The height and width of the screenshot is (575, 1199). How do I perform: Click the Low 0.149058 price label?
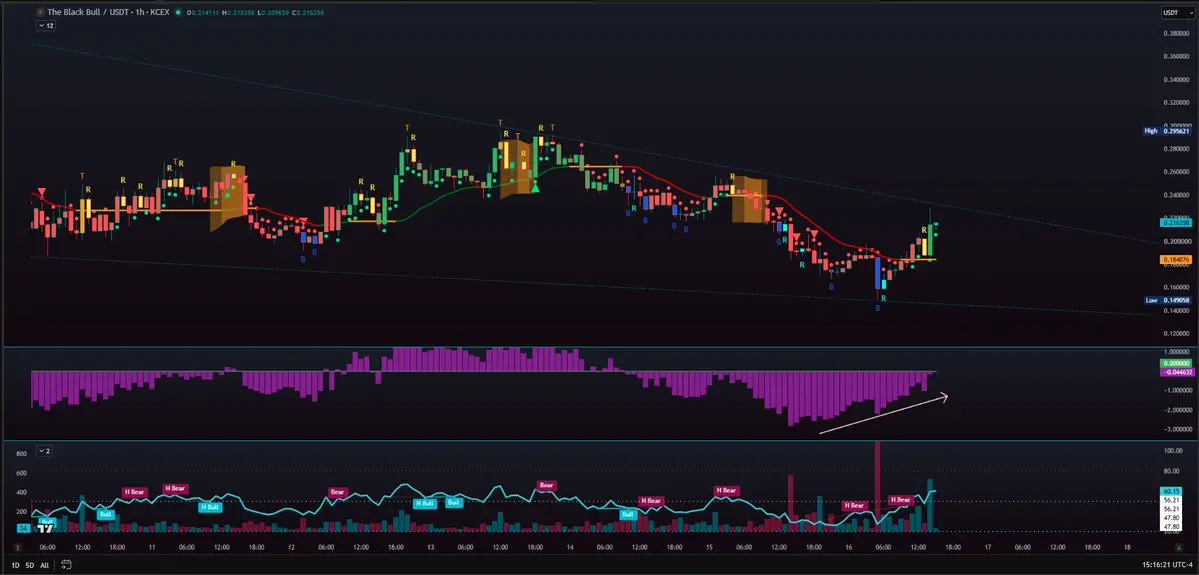pos(1167,300)
